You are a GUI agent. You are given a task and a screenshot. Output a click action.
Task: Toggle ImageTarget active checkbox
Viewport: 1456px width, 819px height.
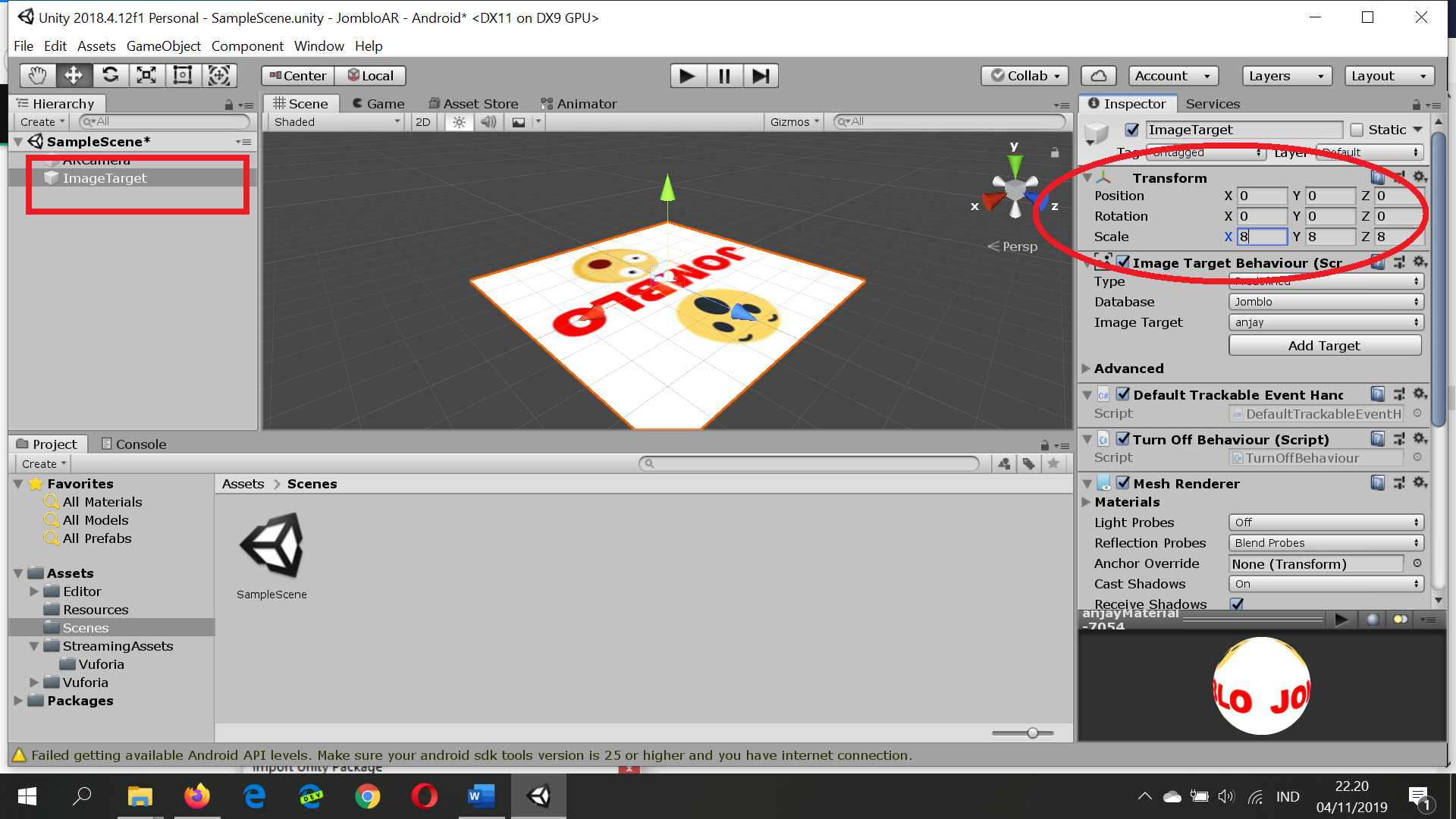[x=1132, y=130]
